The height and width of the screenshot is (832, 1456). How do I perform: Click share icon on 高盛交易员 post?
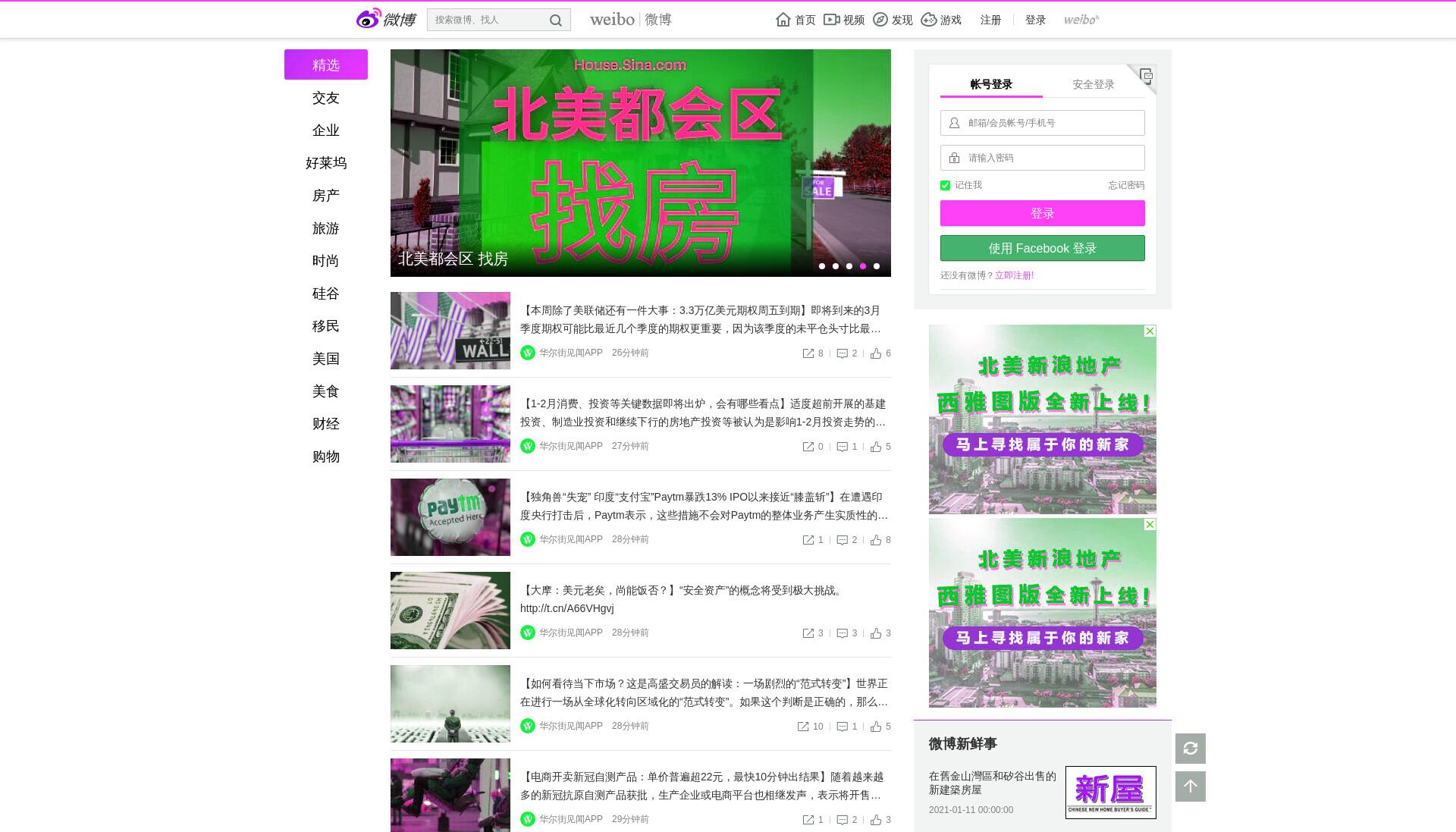803,727
